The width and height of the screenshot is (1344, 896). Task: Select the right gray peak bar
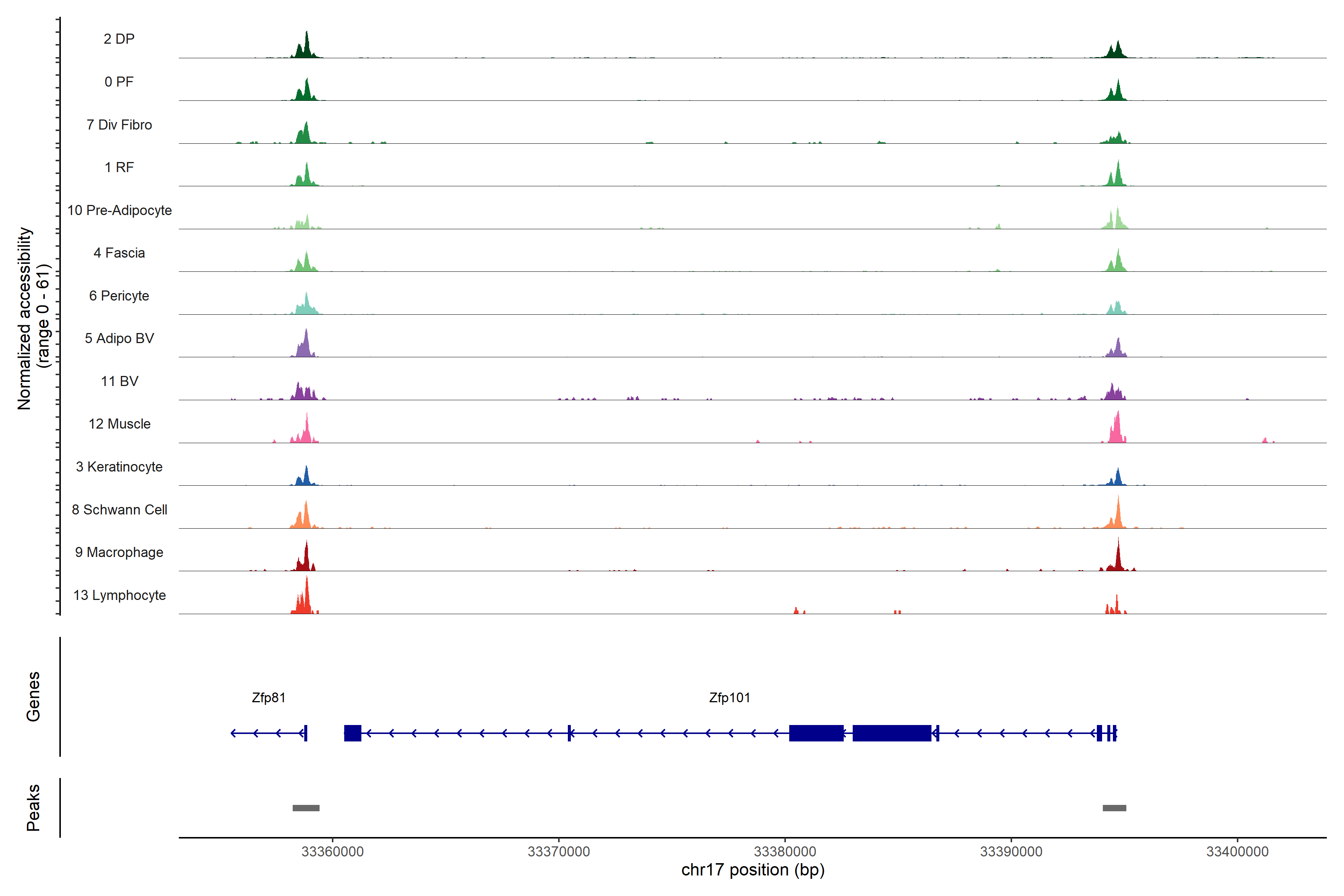point(1114,808)
